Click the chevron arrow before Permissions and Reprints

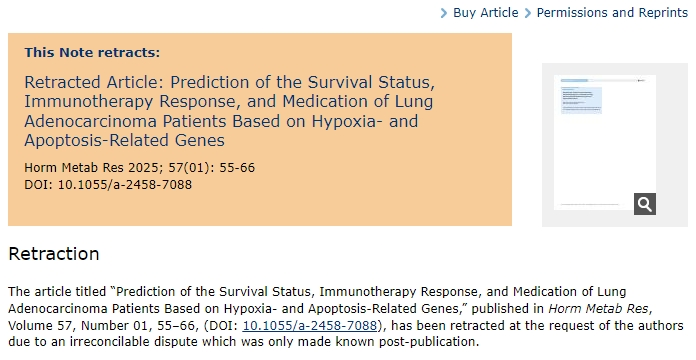(x=528, y=13)
